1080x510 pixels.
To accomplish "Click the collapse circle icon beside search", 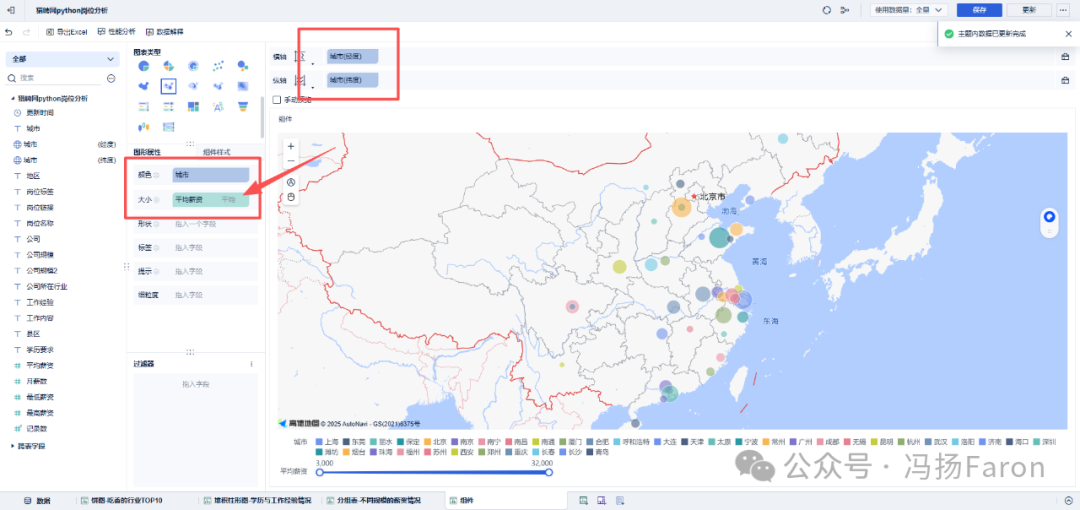I will click(x=111, y=79).
